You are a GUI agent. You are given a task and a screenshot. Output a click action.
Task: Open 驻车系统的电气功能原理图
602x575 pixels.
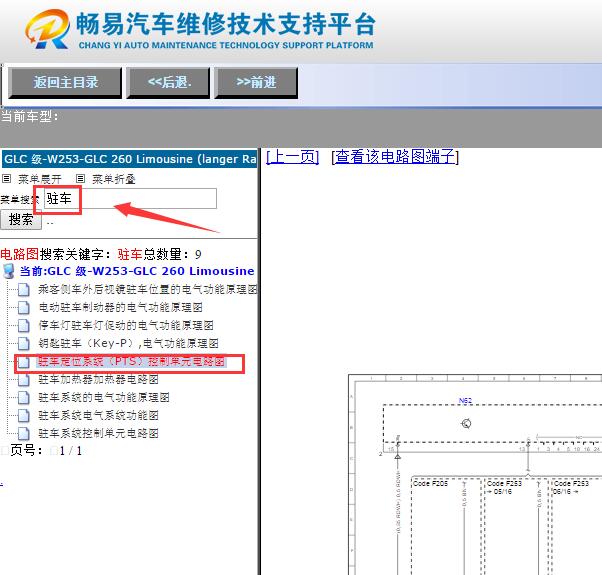click(x=104, y=398)
